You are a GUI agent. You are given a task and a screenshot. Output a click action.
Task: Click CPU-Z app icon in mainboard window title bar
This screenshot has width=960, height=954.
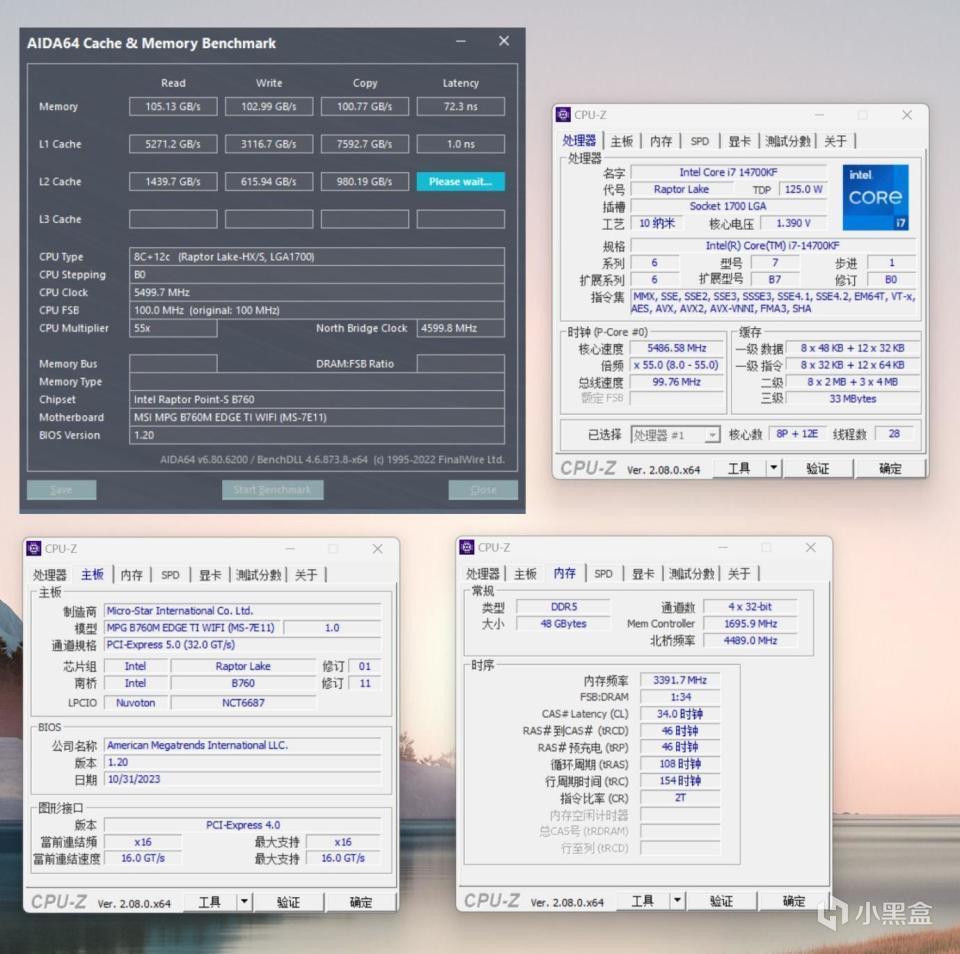[33, 548]
